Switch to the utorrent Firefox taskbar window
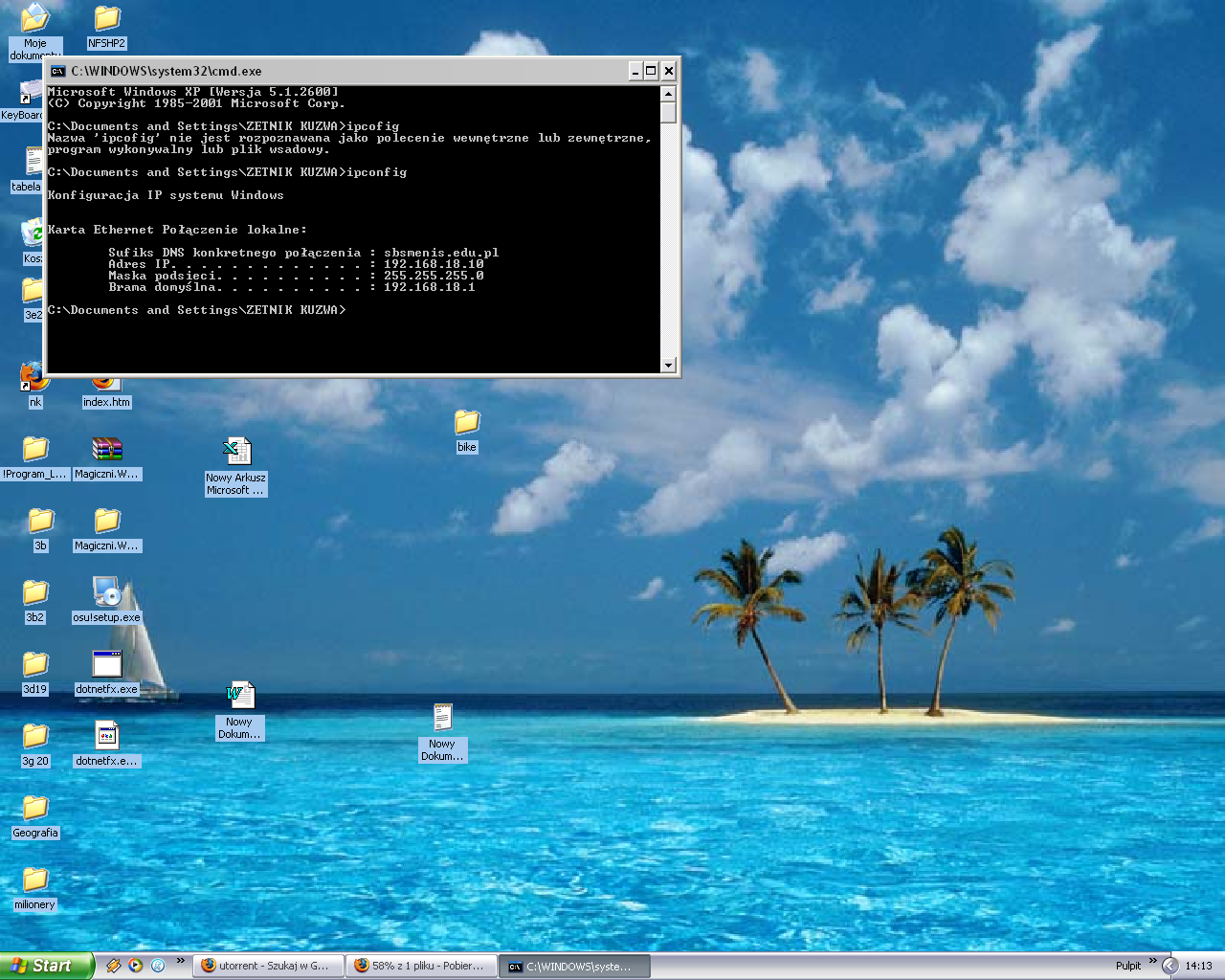 coord(266,966)
